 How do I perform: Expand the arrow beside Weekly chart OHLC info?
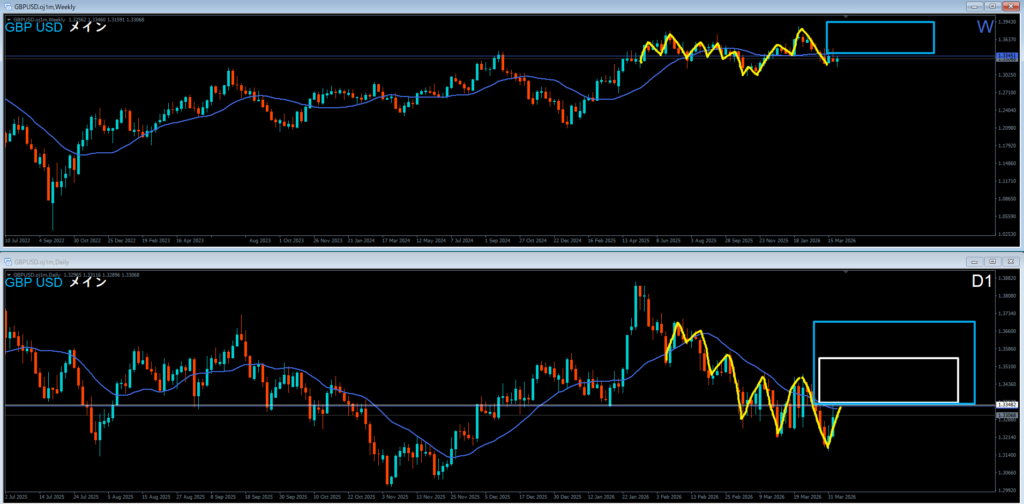click(x=8, y=19)
